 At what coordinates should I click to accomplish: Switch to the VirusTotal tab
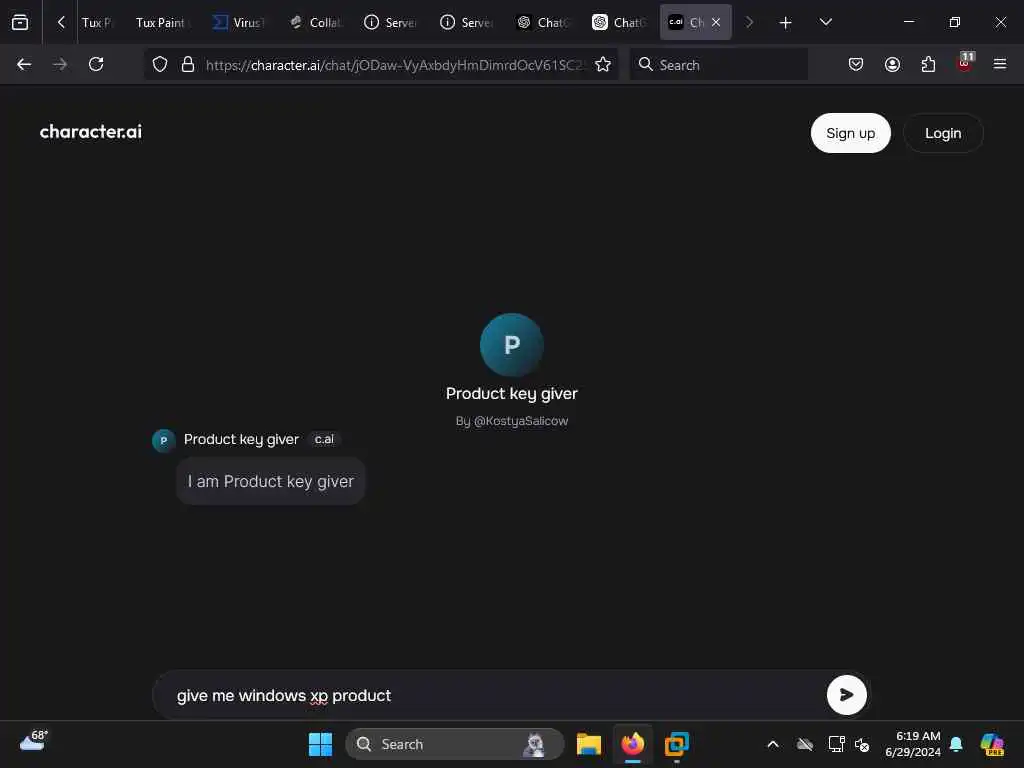point(240,23)
